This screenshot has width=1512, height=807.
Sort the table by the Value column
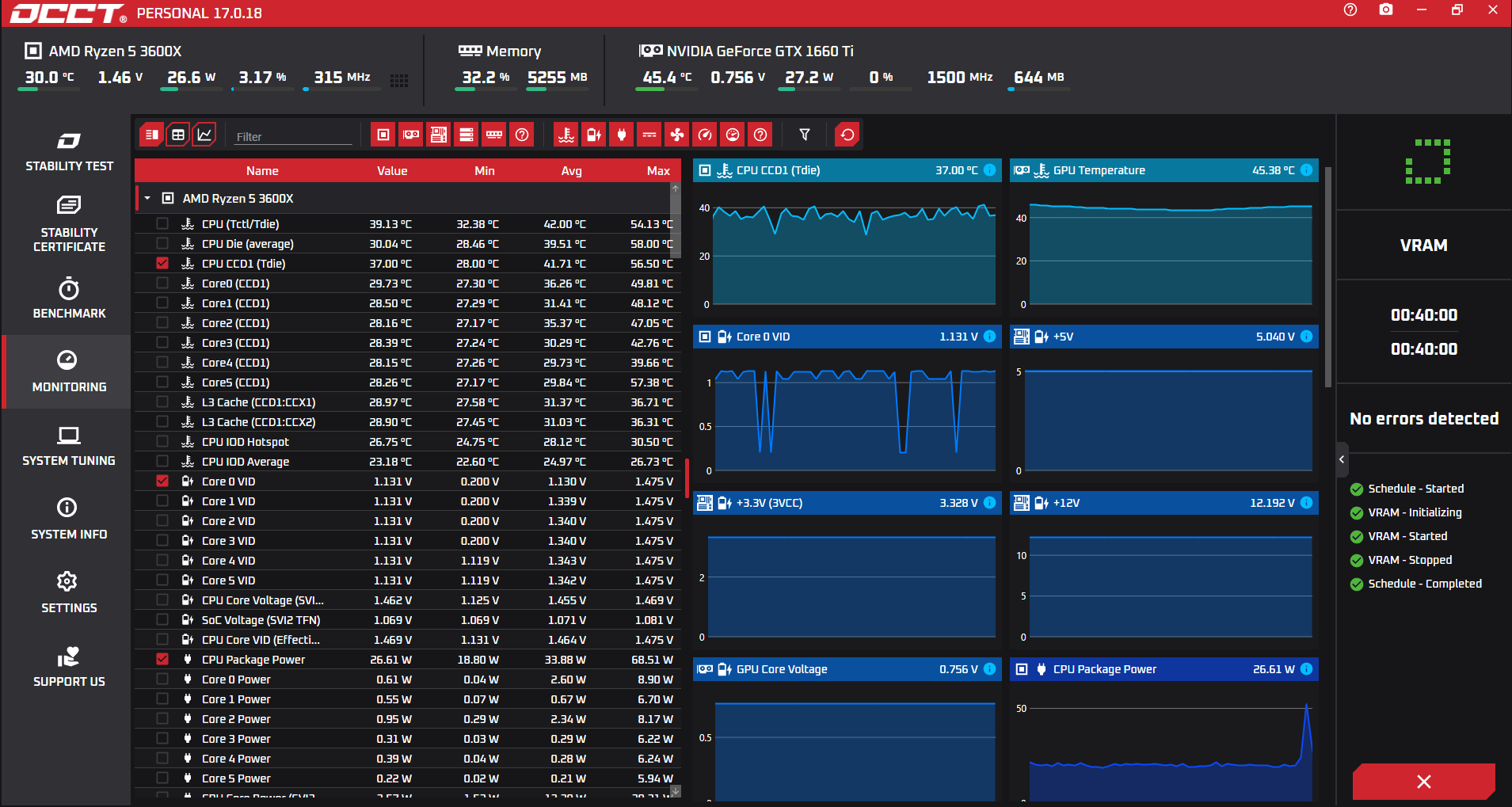[392, 171]
